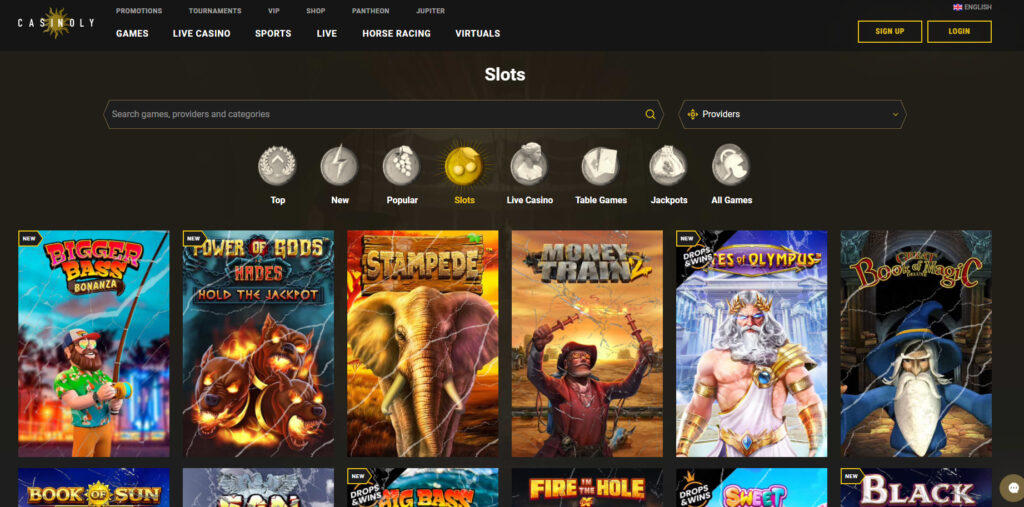Viewport: 1024px width, 507px height.
Task: Open the Sports section
Action: pos(273,33)
